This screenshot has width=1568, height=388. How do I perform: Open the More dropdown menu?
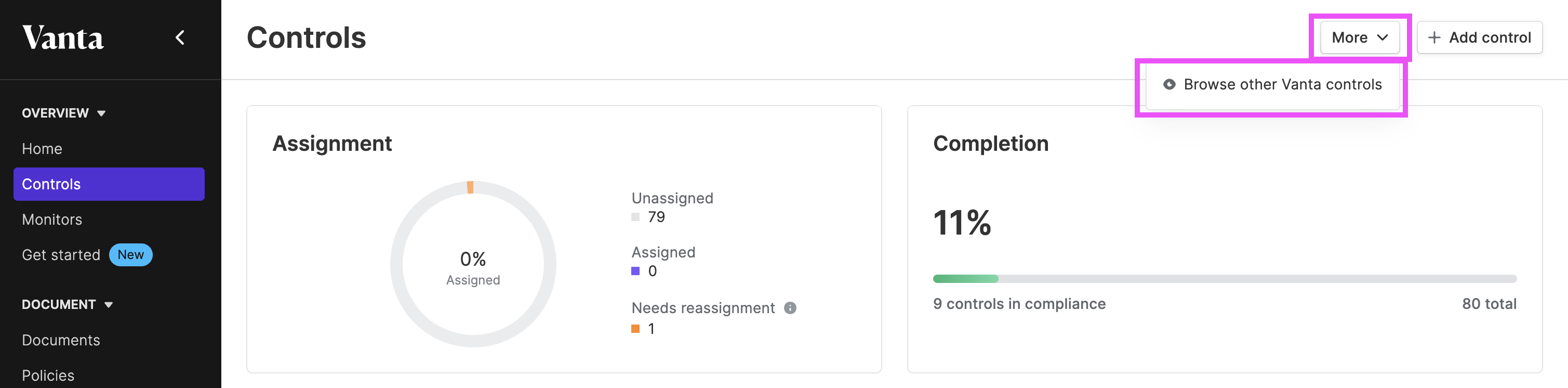tap(1360, 38)
